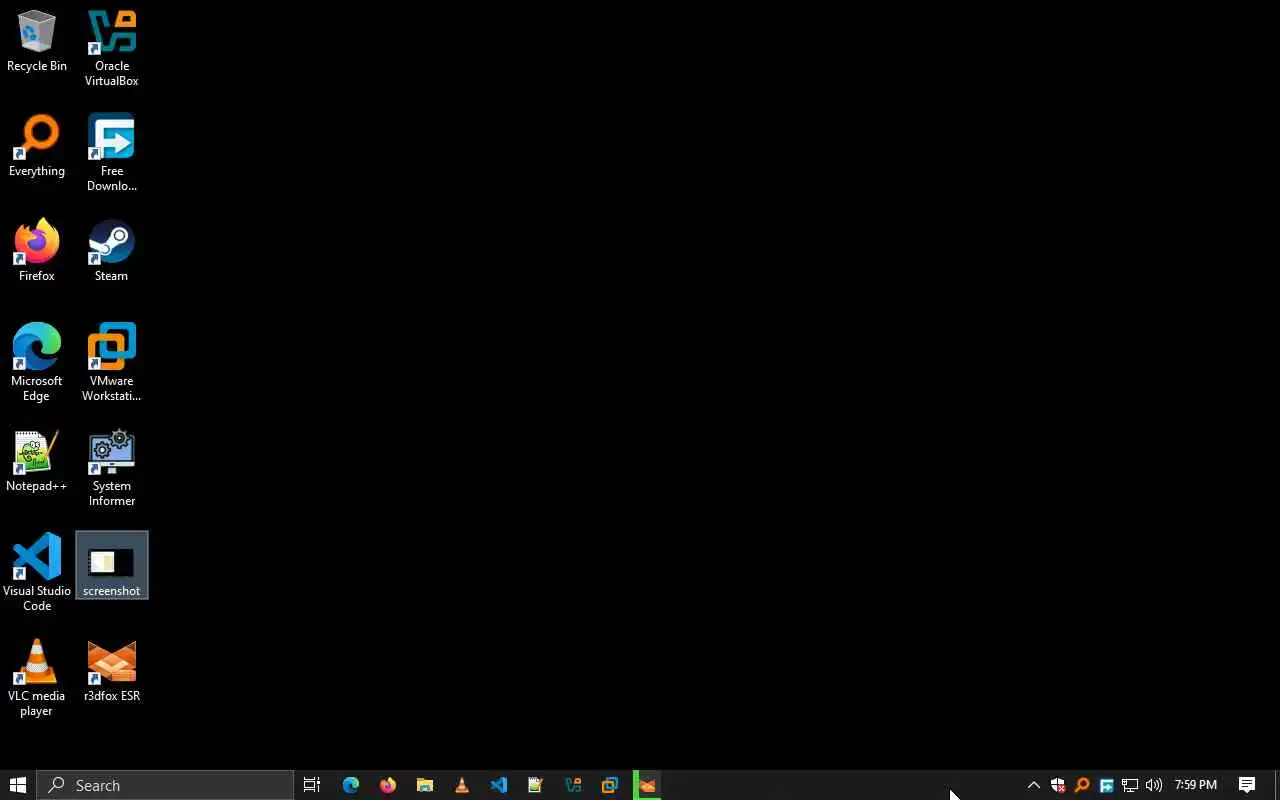
Task: Open the volume control tray icon
Action: point(1154,785)
